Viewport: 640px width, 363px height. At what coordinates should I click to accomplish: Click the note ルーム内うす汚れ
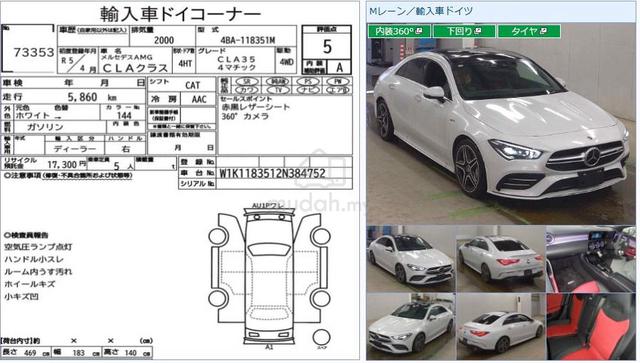coord(38,272)
